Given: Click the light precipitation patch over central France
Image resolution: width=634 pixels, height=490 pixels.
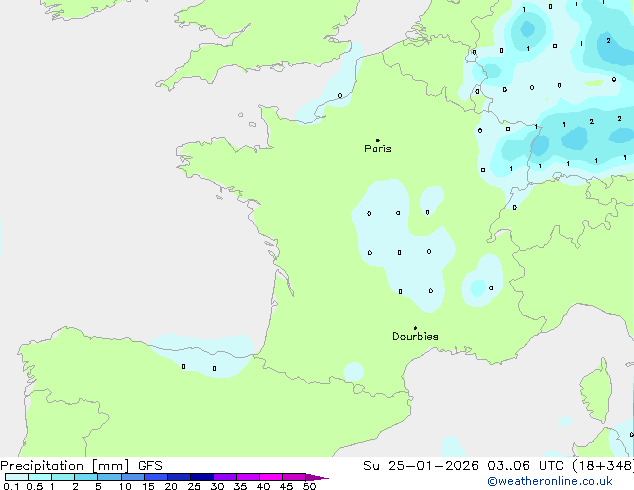Looking at the screenshot, I should point(402,245).
